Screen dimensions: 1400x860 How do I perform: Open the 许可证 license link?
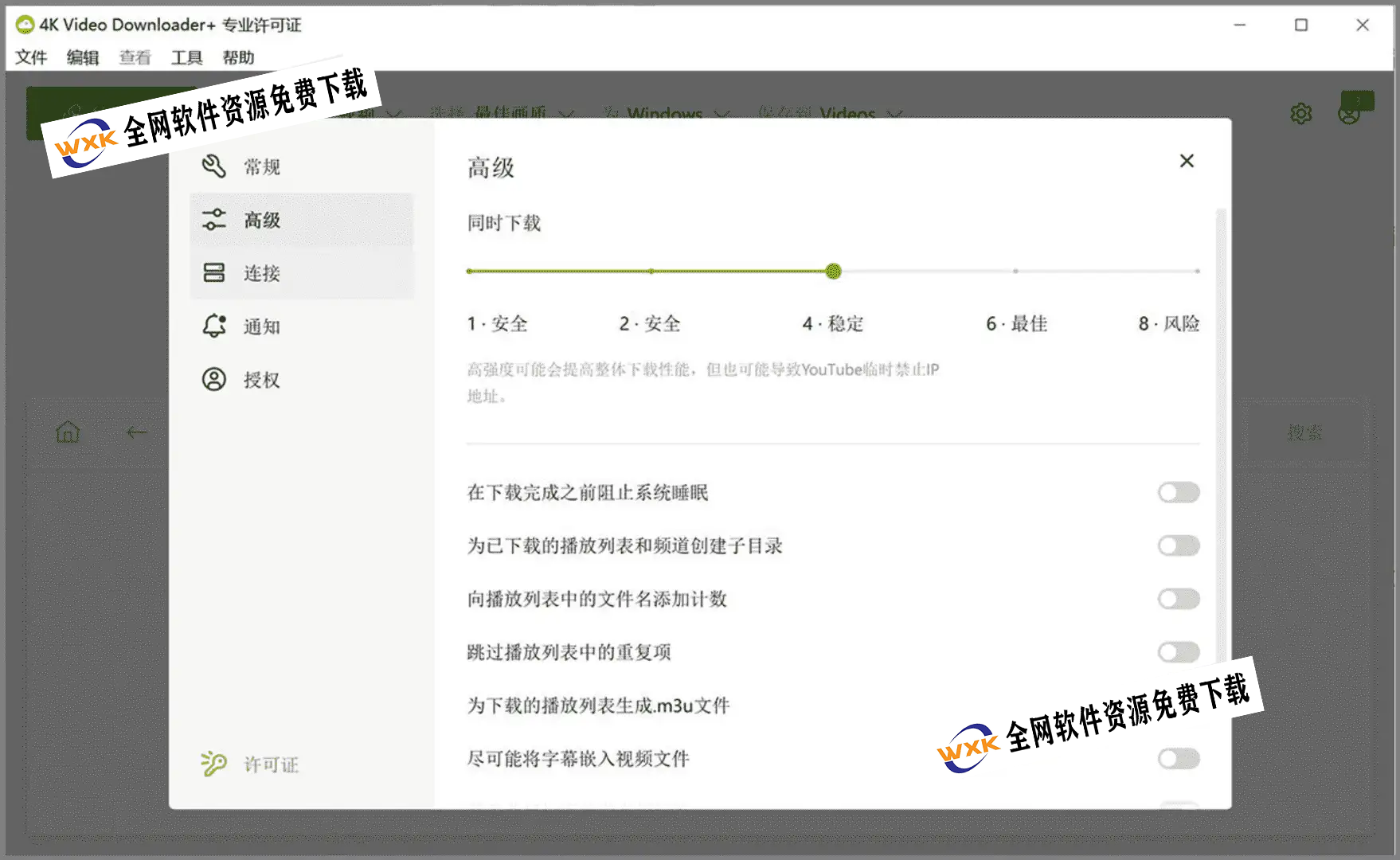coord(271,764)
